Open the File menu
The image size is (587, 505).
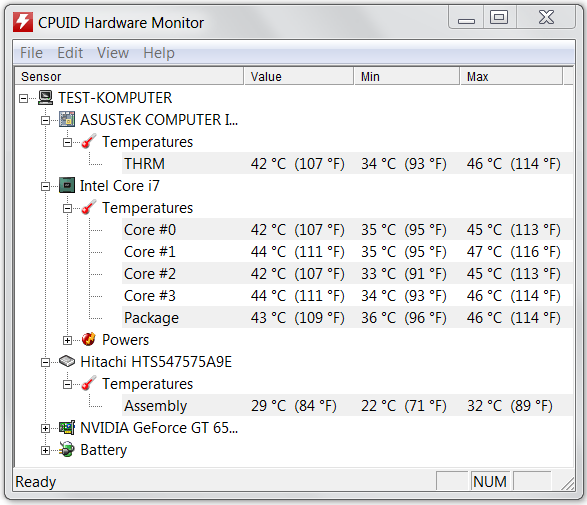pyautogui.click(x=31, y=53)
